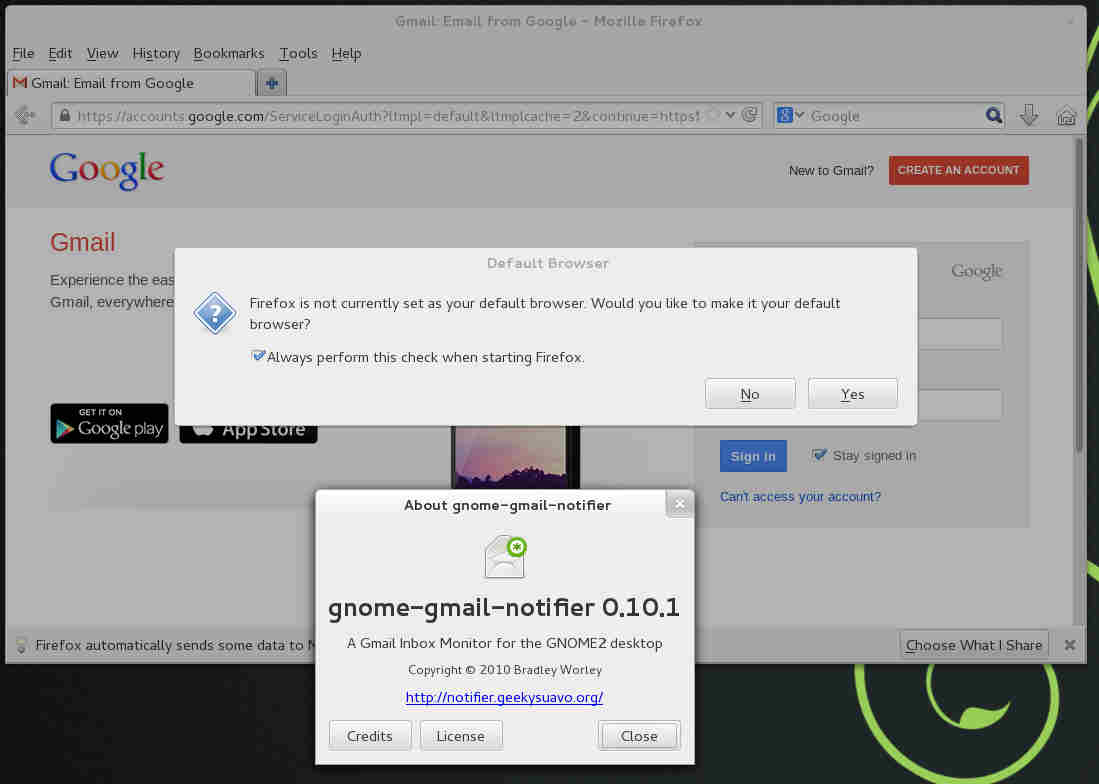1099x784 pixels.
Task: Click the Choose What I Share button
Action: [x=974, y=645]
